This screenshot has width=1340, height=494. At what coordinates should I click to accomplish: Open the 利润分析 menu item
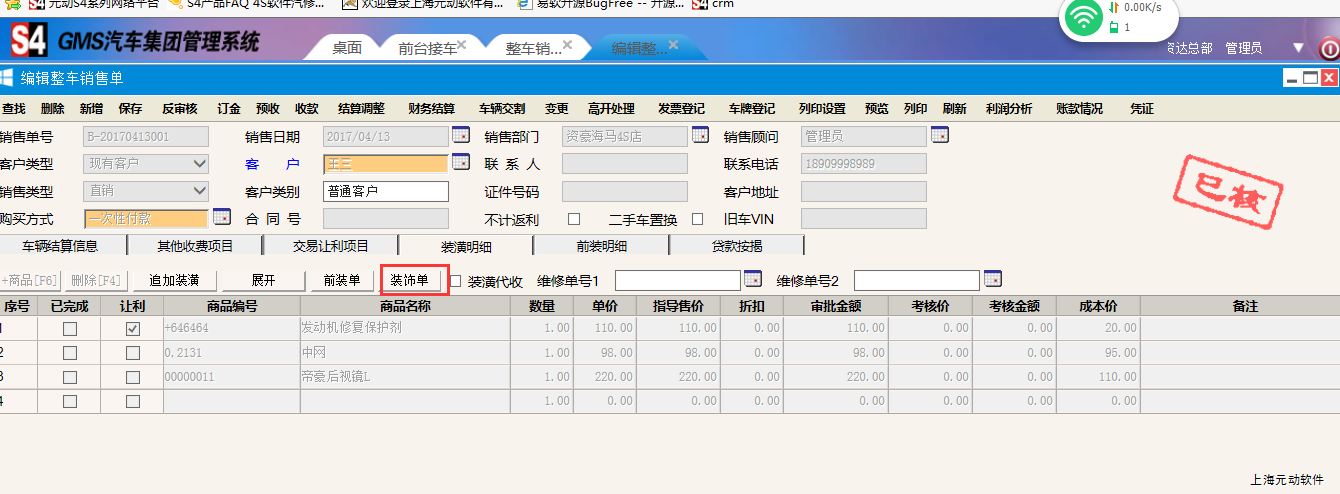tap(1008, 109)
